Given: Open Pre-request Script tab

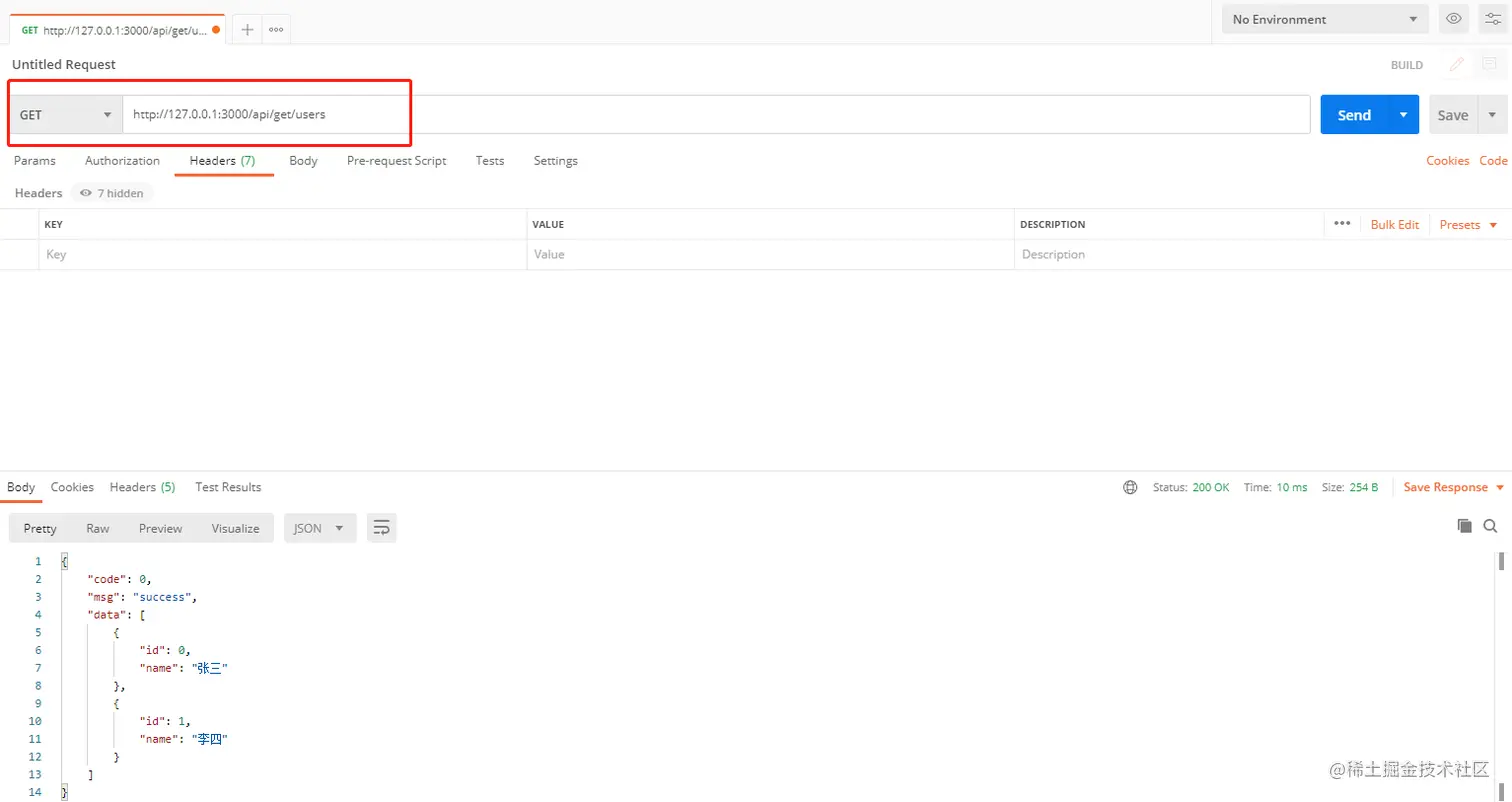Looking at the screenshot, I should tap(396, 161).
